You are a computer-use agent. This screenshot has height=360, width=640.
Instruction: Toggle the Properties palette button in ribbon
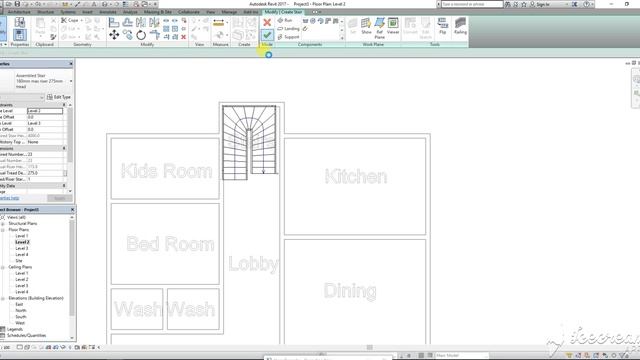[x=19, y=35]
